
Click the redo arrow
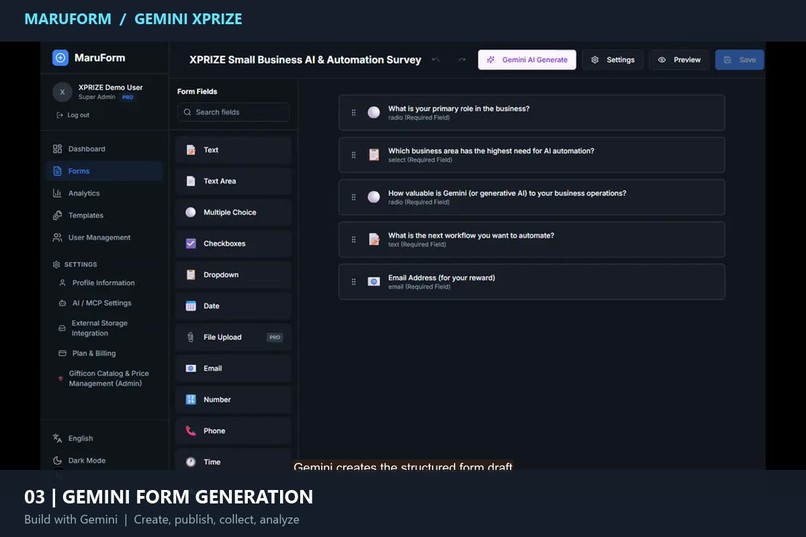tap(462, 60)
